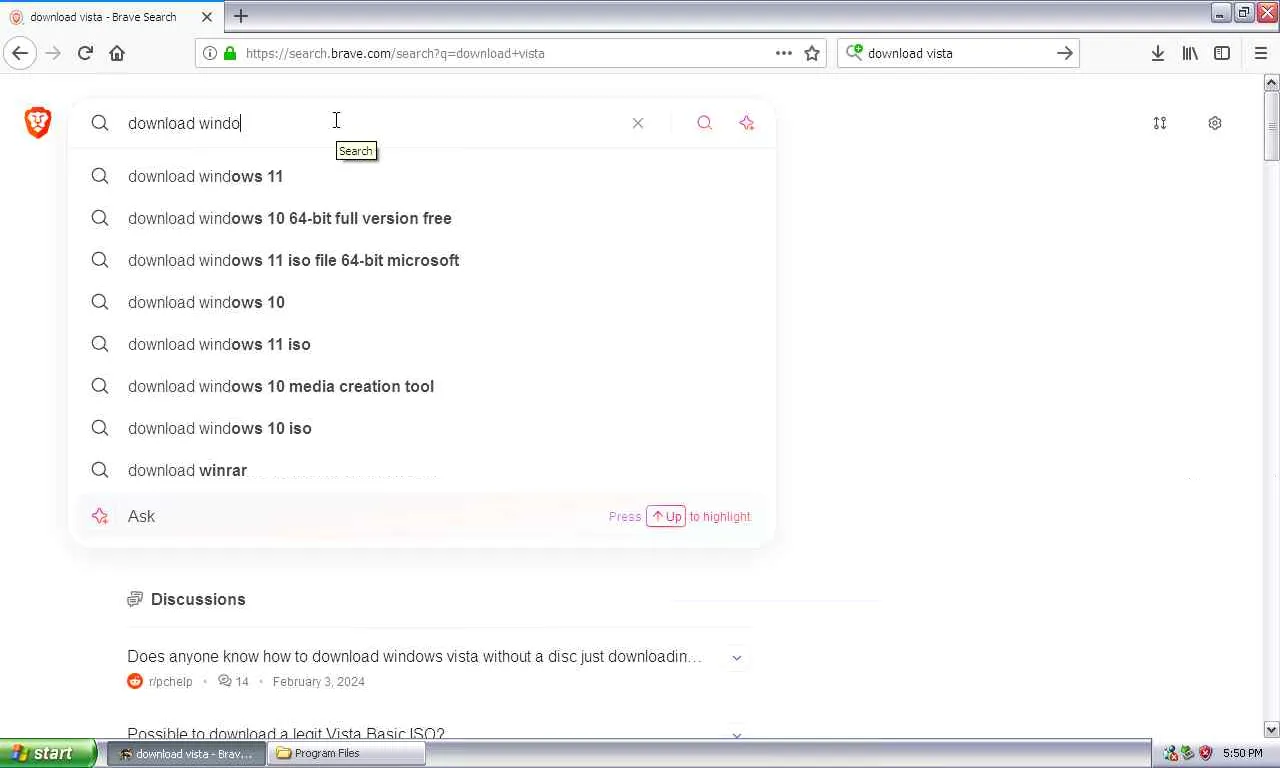This screenshot has height=768, width=1280.
Task: Open Brave Search settings gear
Action: [1215, 123]
